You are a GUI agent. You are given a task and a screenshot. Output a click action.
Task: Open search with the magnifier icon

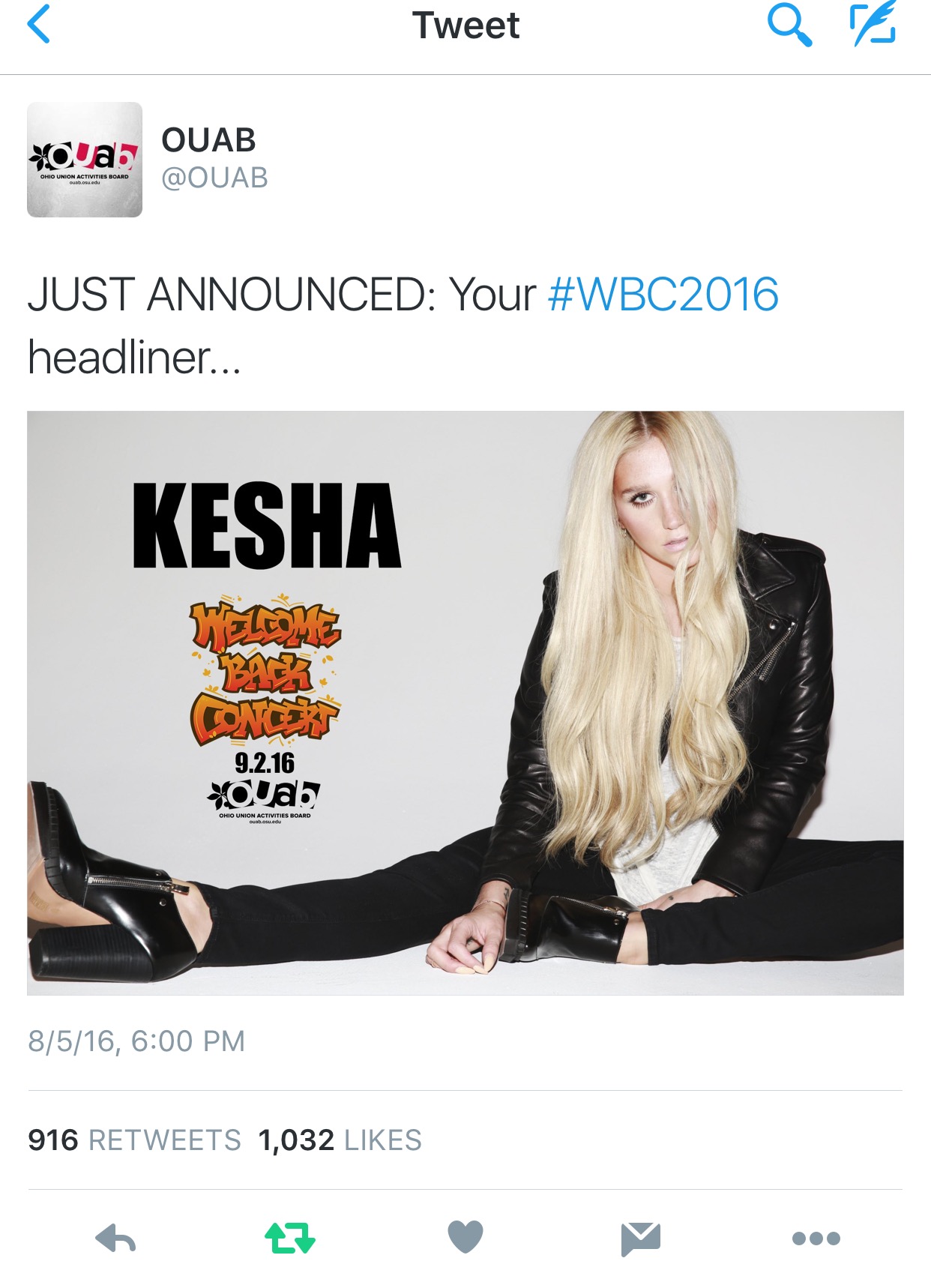coord(789,25)
